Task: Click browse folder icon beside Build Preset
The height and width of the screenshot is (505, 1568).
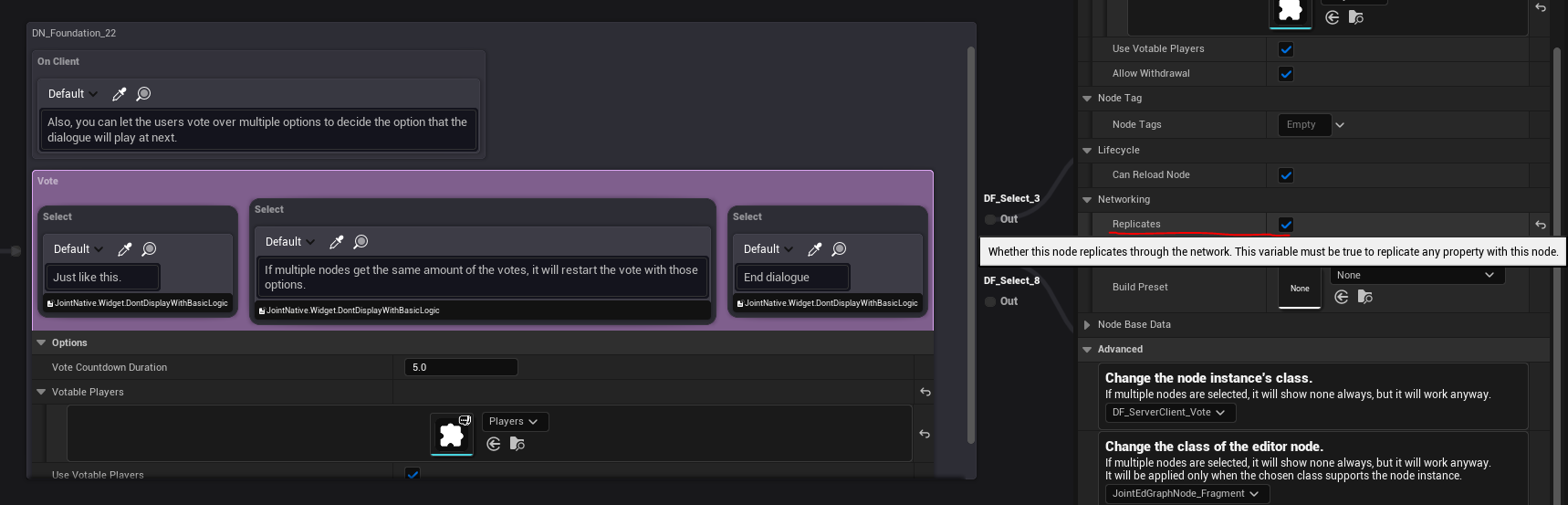Action: coord(1364,297)
